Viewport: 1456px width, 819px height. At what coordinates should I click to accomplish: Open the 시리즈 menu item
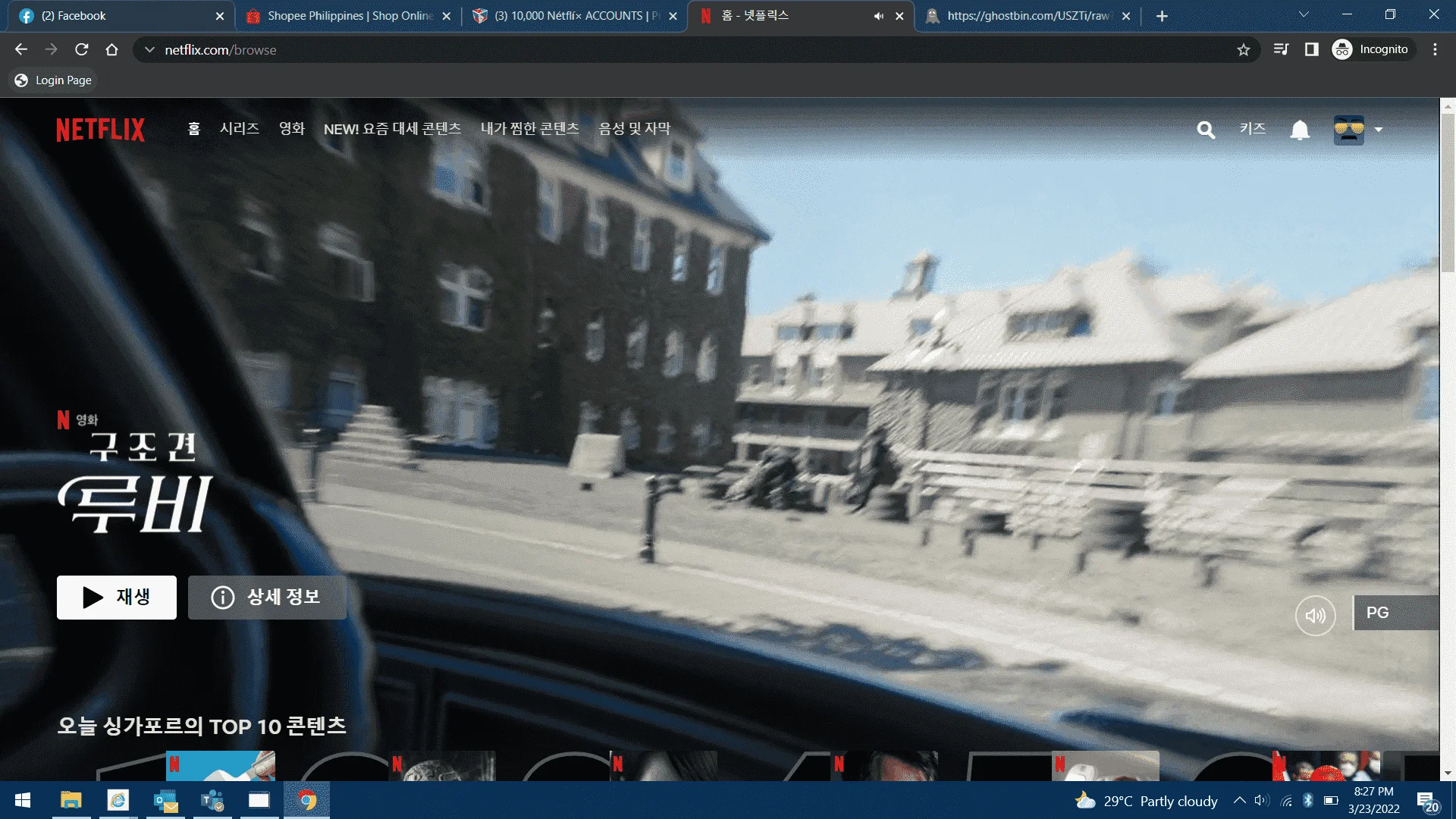pyautogui.click(x=240, y=129)
